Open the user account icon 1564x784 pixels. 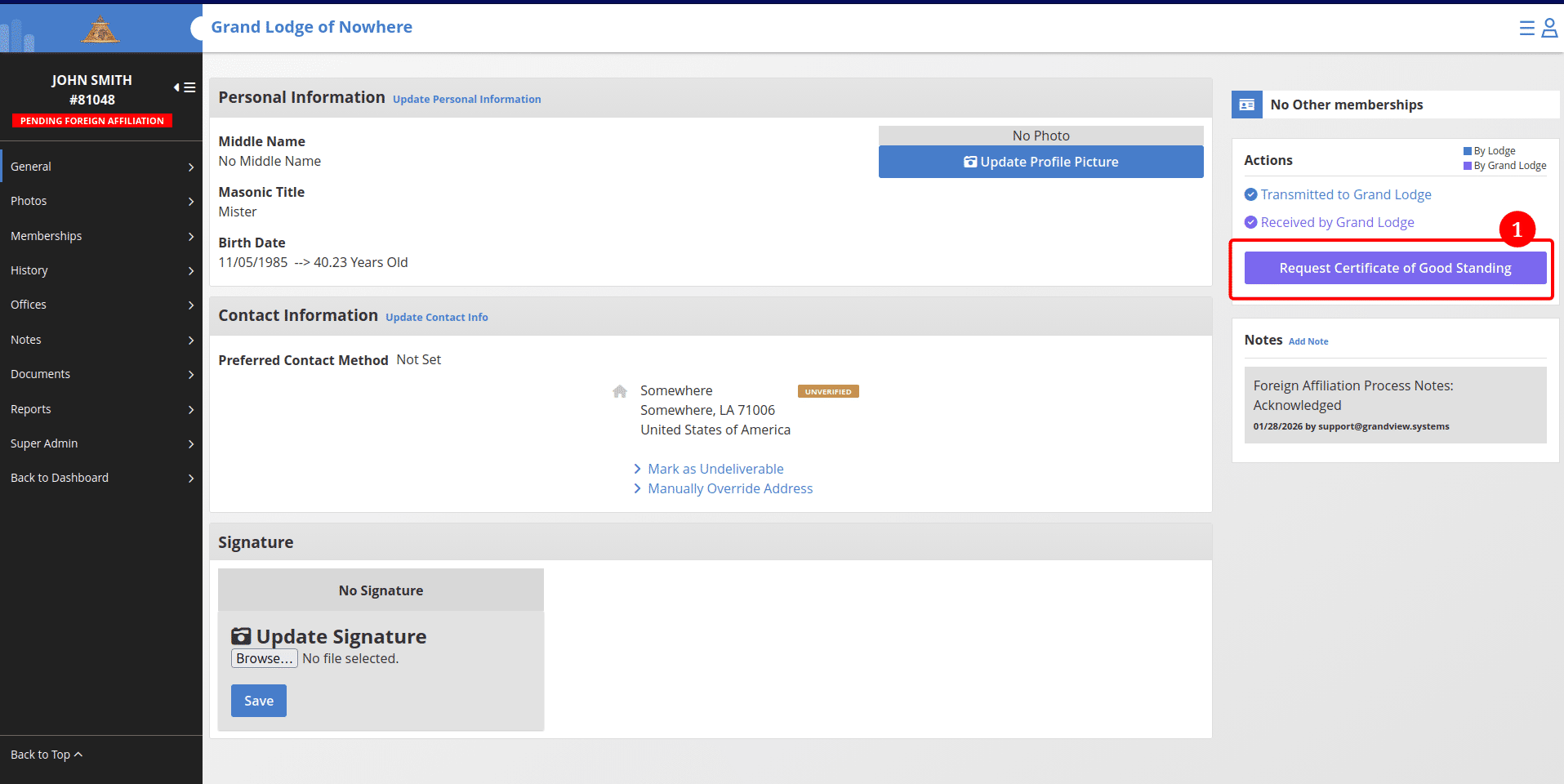pos(1549,29)
